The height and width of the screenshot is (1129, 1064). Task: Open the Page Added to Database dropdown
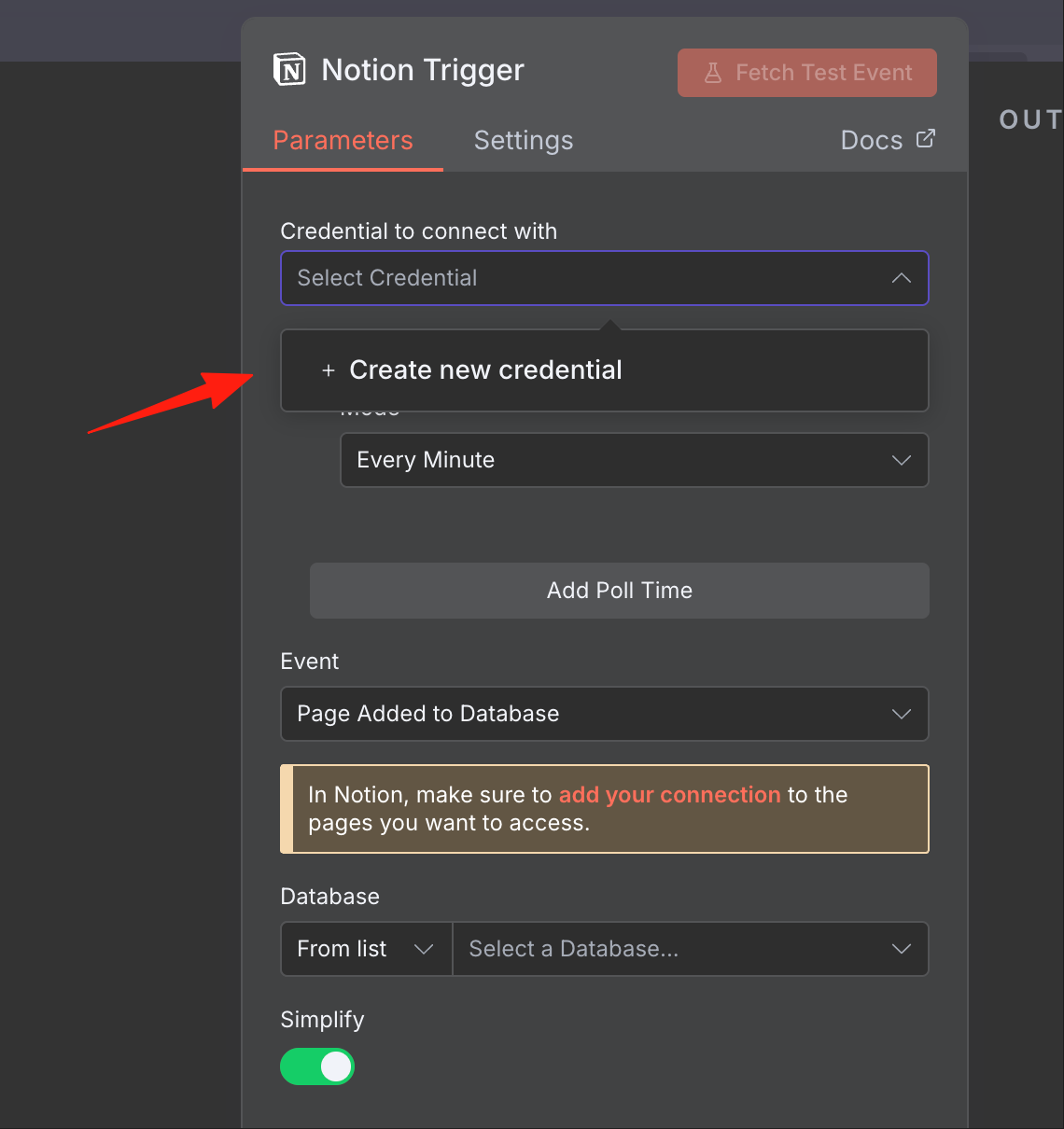coord(605,714)
